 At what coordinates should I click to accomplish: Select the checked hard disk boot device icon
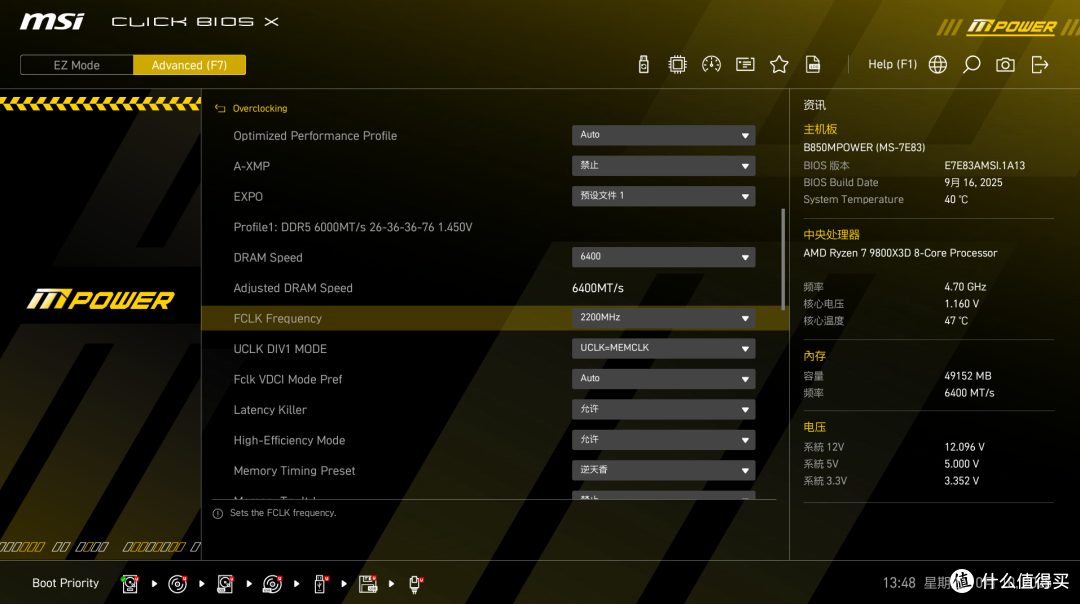coord(129,584)
